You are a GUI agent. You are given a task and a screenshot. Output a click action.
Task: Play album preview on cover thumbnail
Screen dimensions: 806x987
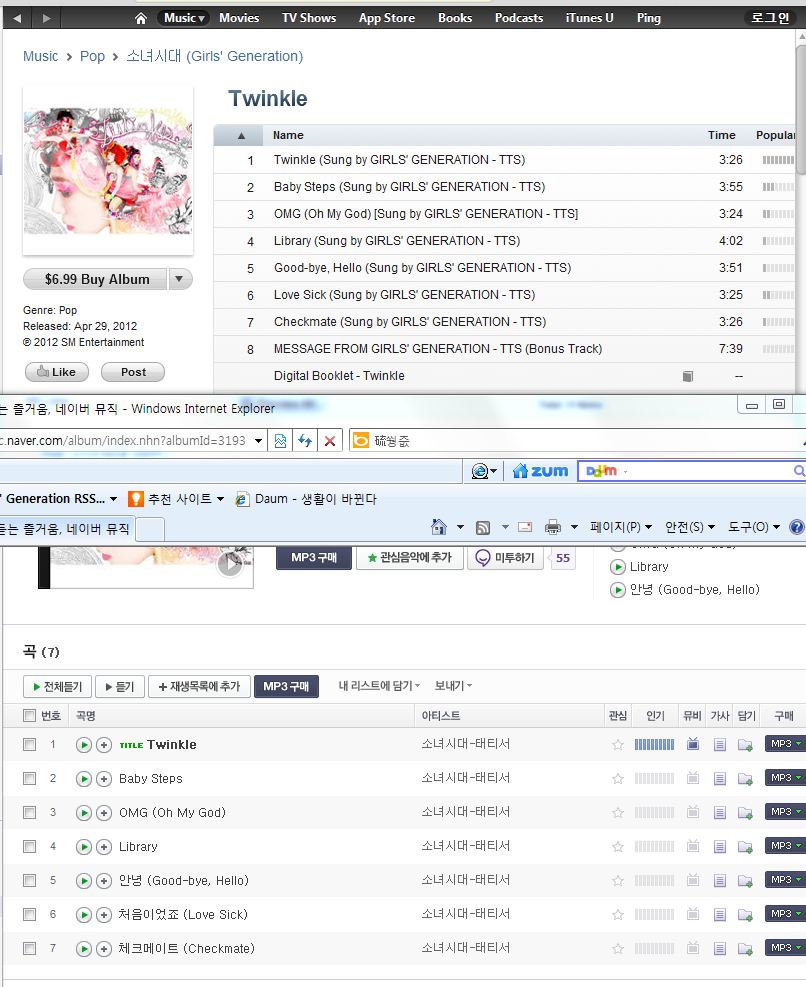click(x=230, y=563)
